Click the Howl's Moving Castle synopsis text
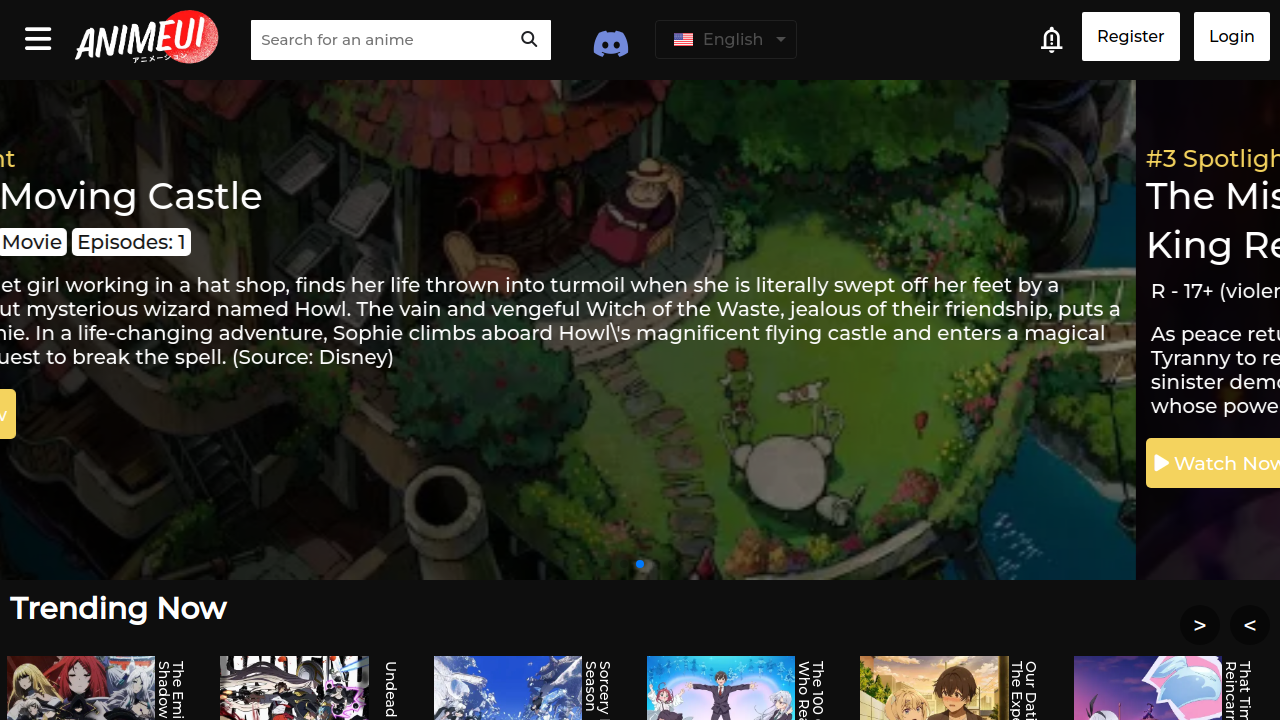Image resolution: width=1280 pixels, height=720 pixels. pos(560,321)
